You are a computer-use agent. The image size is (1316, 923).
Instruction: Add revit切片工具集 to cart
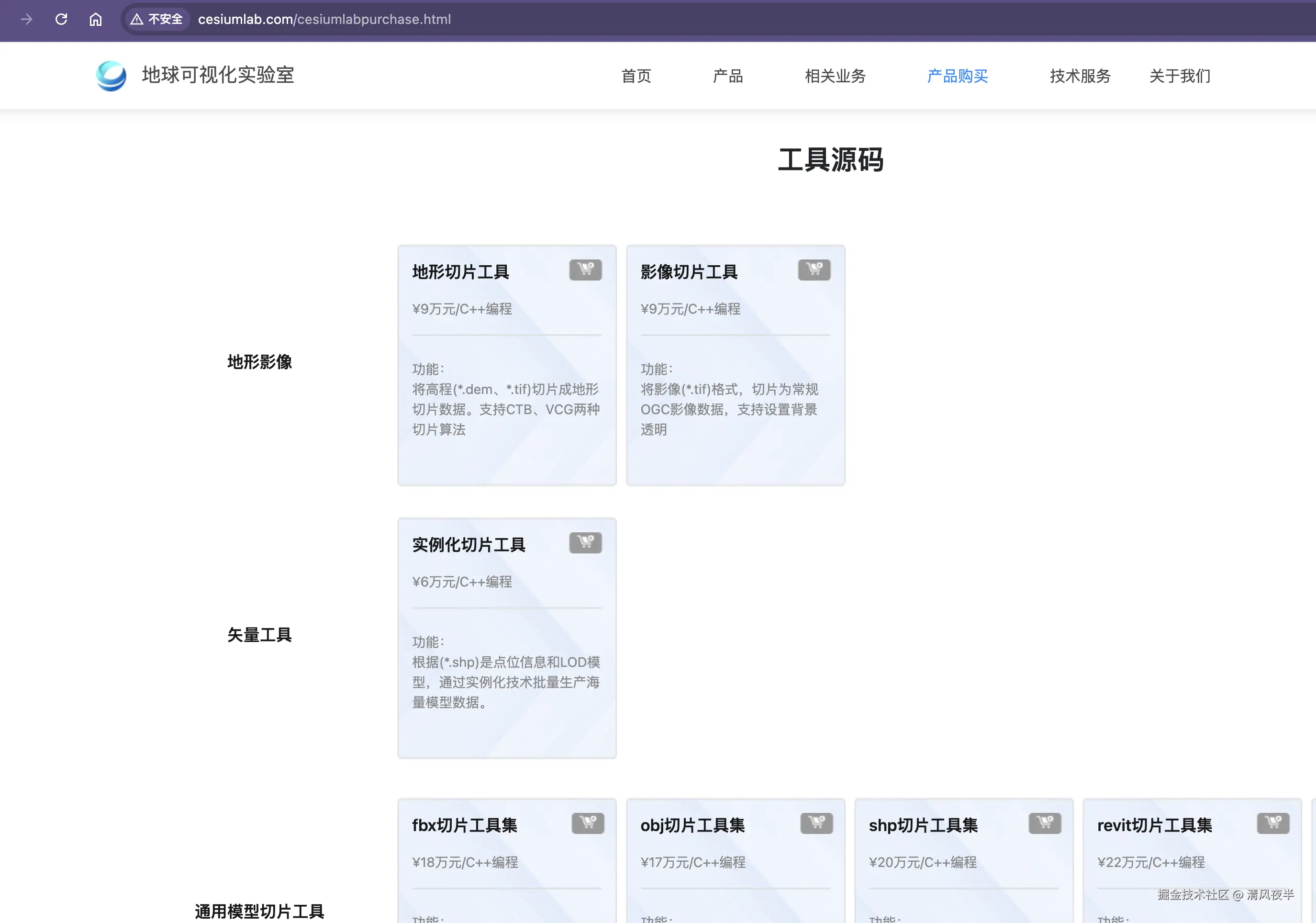(x=1273, y=823)
